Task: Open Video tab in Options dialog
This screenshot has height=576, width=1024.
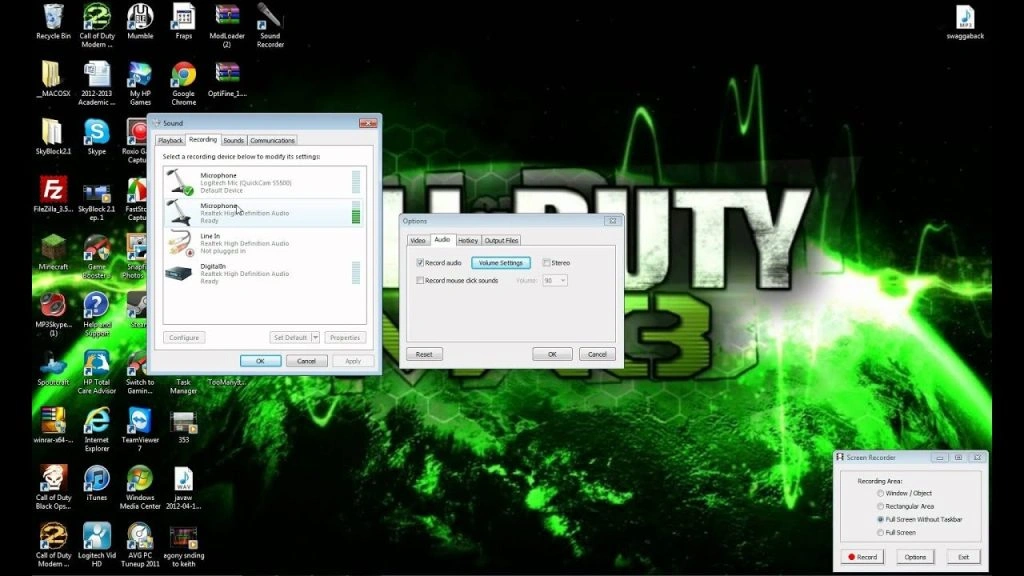Action: [418, 240]
